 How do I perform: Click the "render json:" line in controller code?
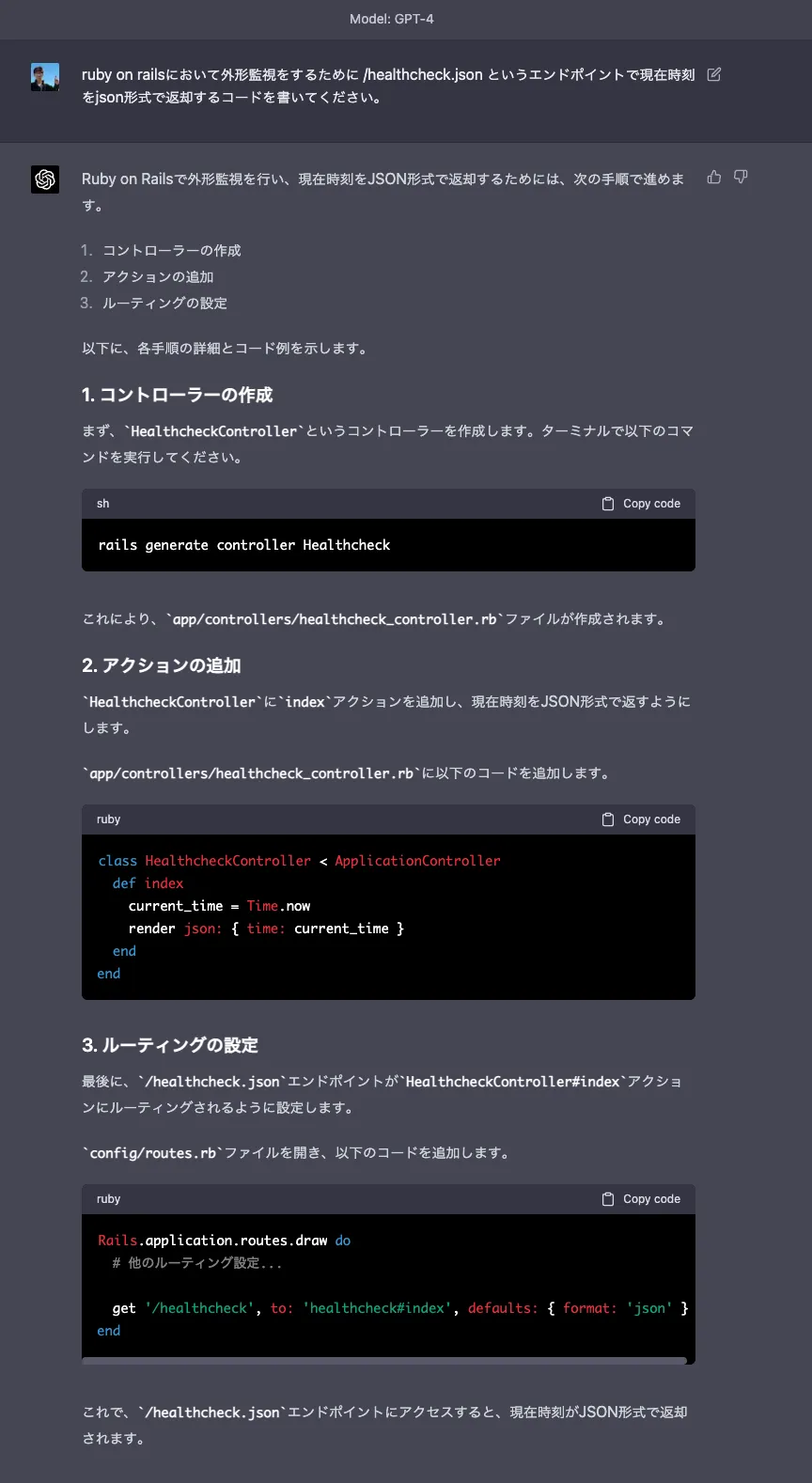[x=266, y=929]
